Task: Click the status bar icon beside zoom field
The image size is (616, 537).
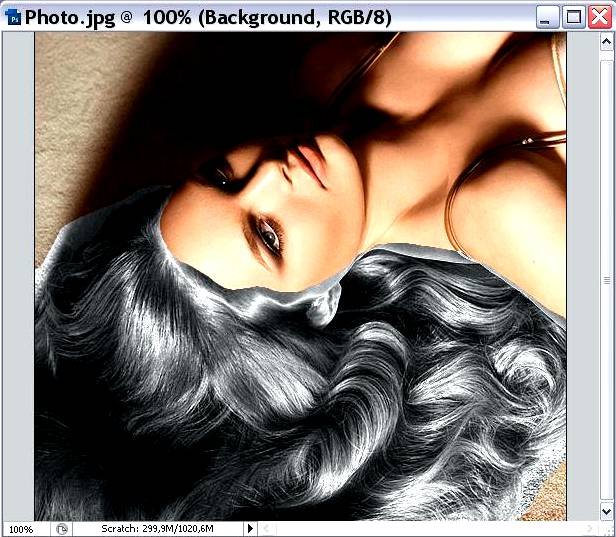Action: [62, 528]
